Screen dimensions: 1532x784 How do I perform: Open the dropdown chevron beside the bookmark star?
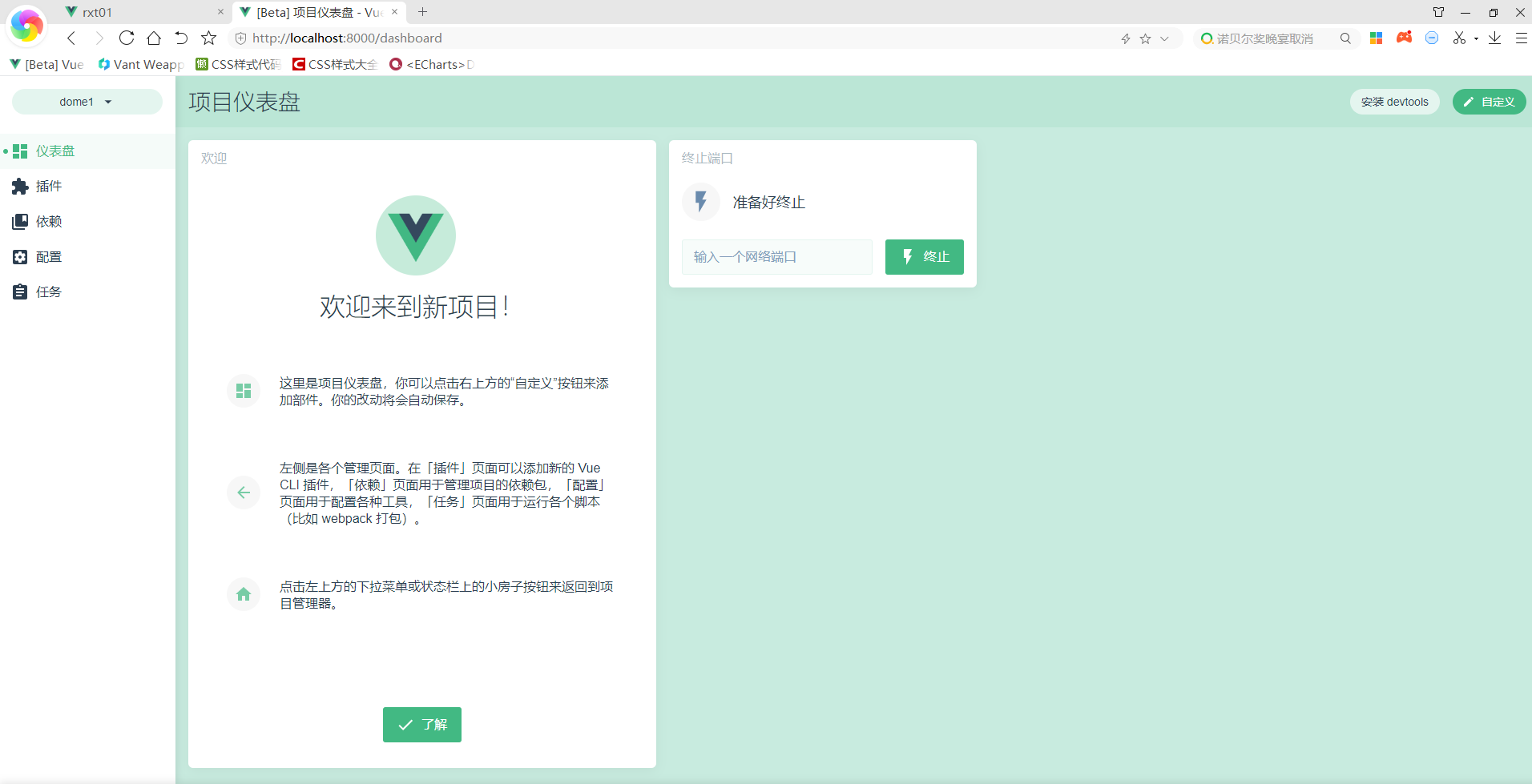point(1165,38)
